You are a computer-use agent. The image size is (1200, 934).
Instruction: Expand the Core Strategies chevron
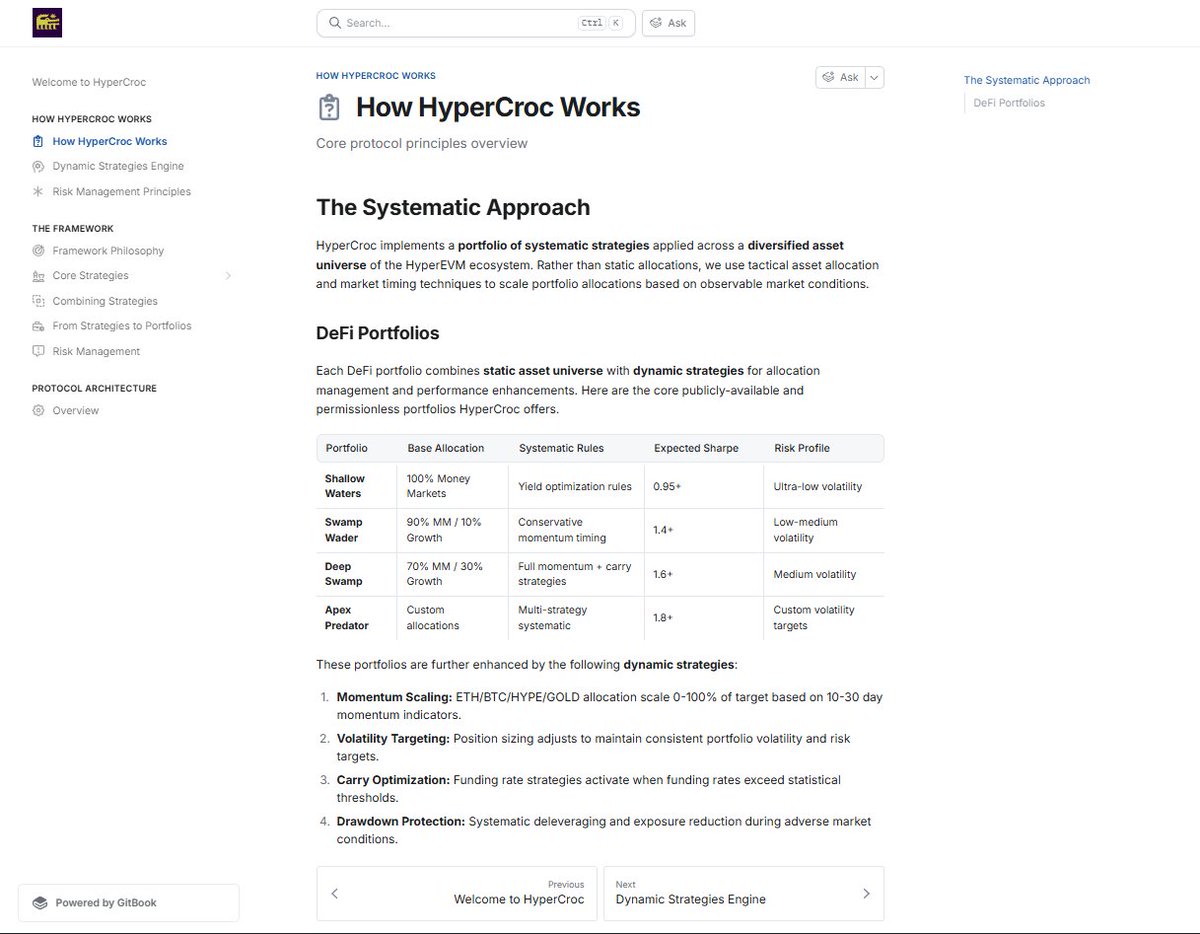[228, 276]
